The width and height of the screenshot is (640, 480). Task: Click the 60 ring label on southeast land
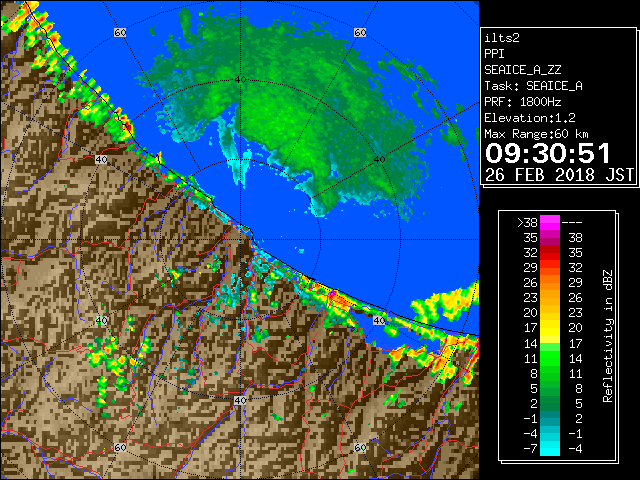(x=360, y=448)
